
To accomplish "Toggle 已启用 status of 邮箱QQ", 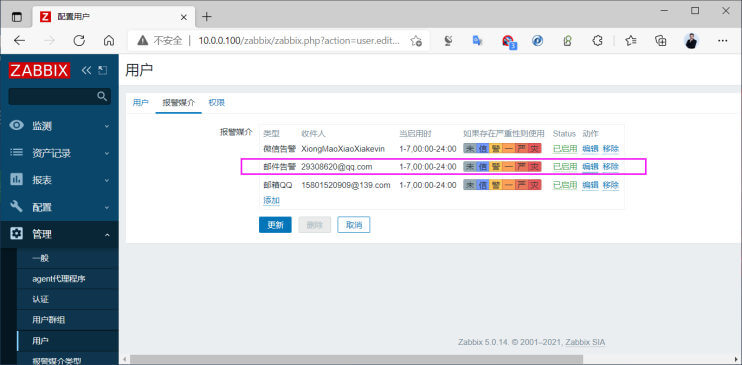I will 565,185.
